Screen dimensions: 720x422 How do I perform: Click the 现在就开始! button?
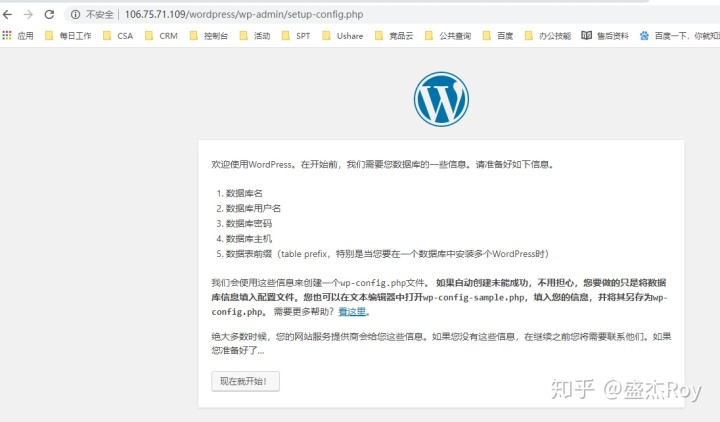point(245,381)
